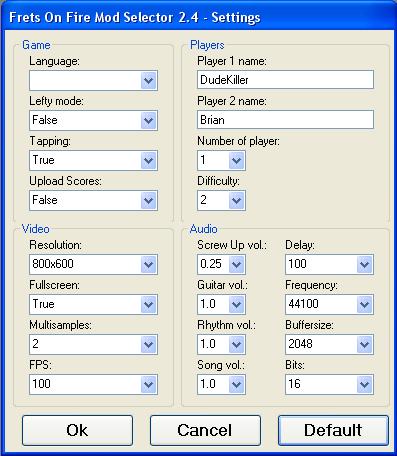Restore settings with the Default button
The image size is (397, 456).
(x=333, y=430)
